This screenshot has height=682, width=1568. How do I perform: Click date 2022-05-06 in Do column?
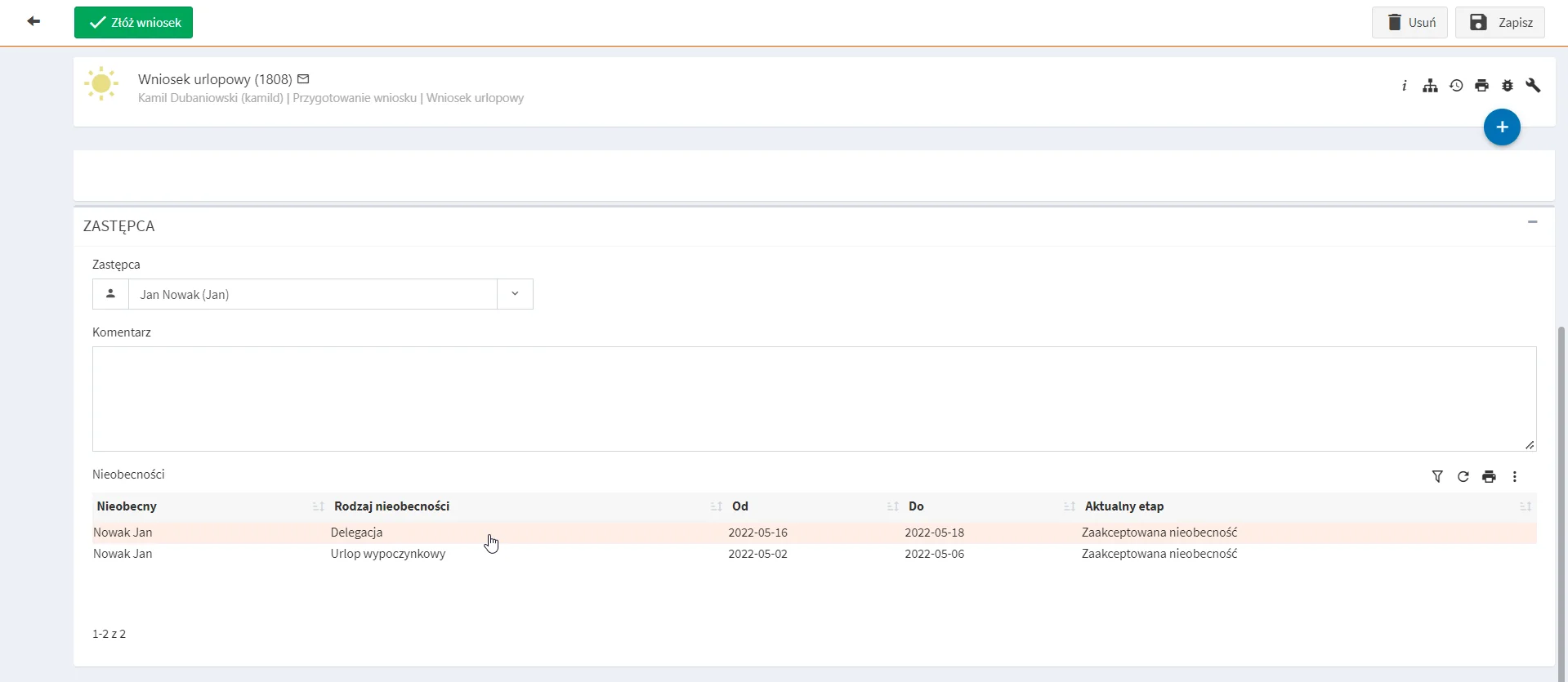934,554
